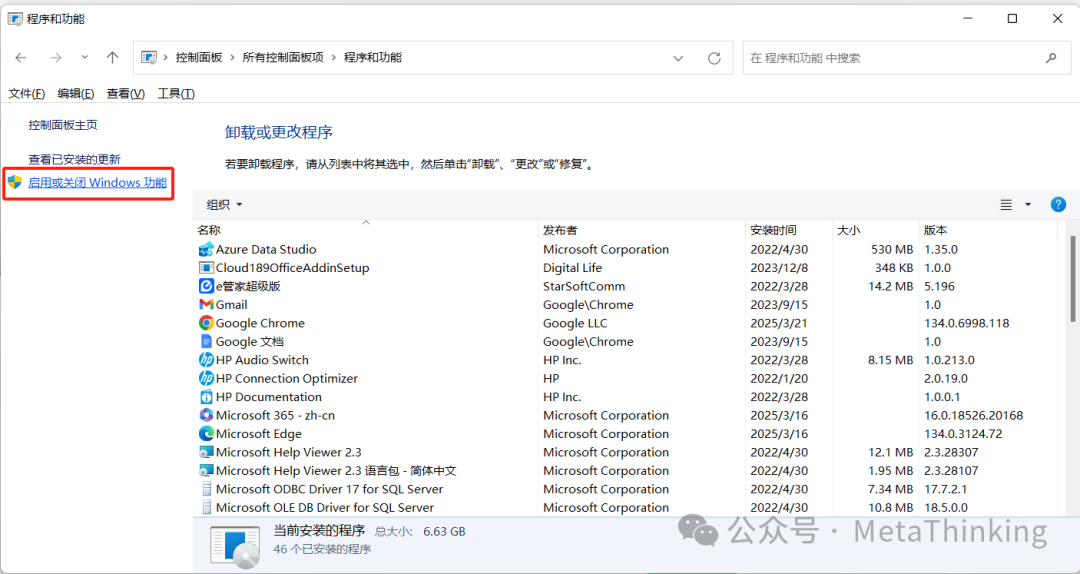Open the 查看(V) menu
The width and height of the screenshot is (1080, 574).
(125, 94)
